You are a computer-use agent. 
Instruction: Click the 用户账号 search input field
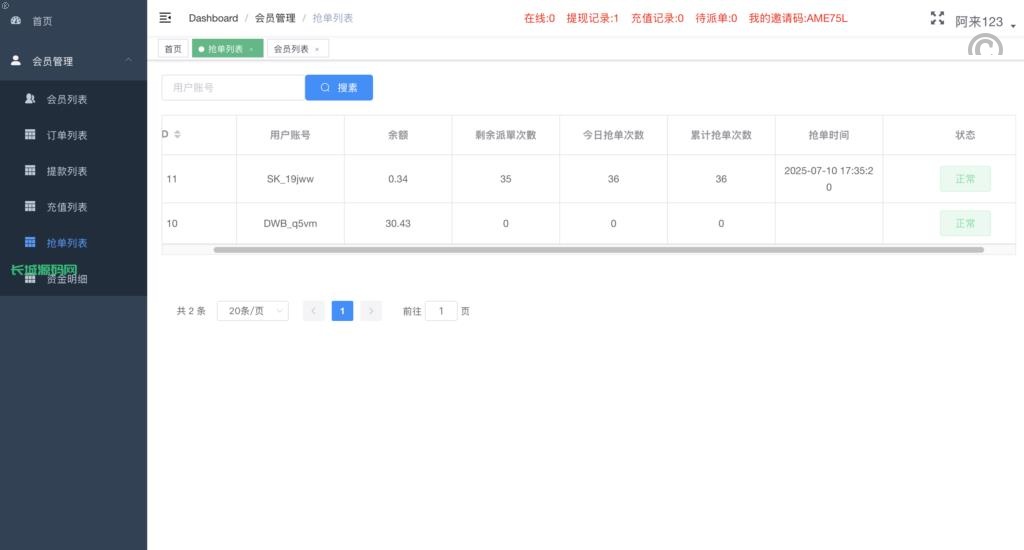pyautogui.click(x=233, y=88)
